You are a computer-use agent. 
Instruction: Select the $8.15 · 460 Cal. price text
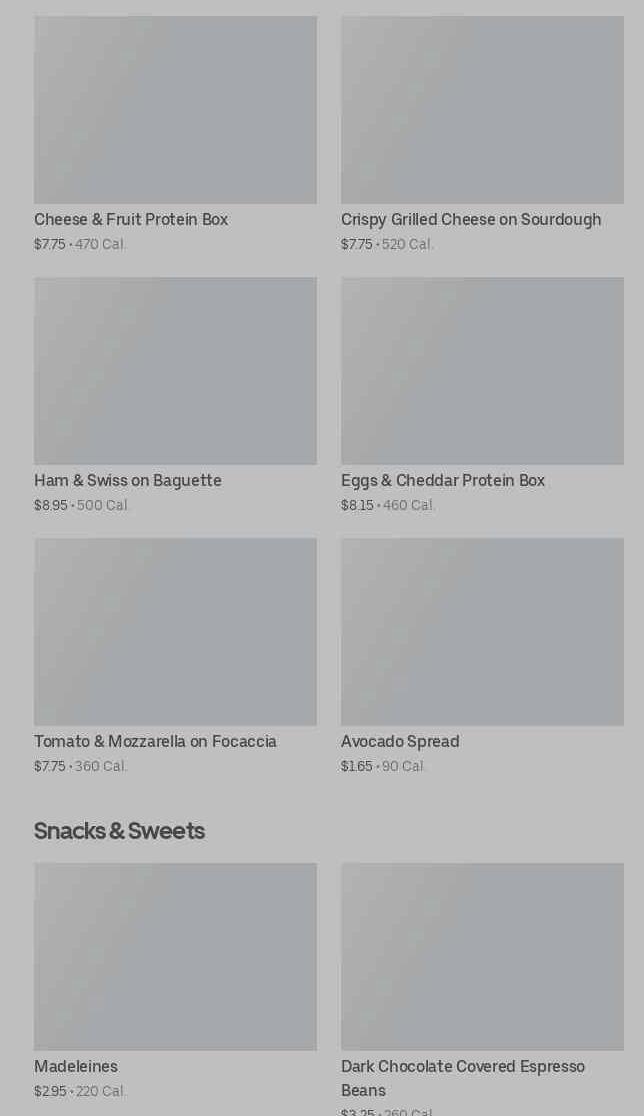[388, 506]
